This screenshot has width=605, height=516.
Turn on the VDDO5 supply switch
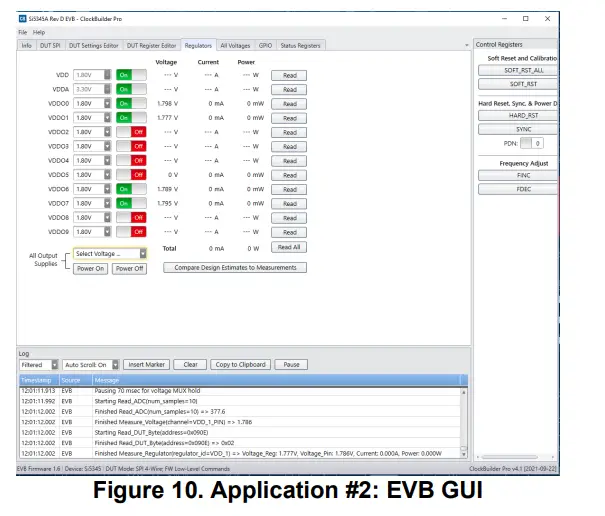tap(131, 175)
